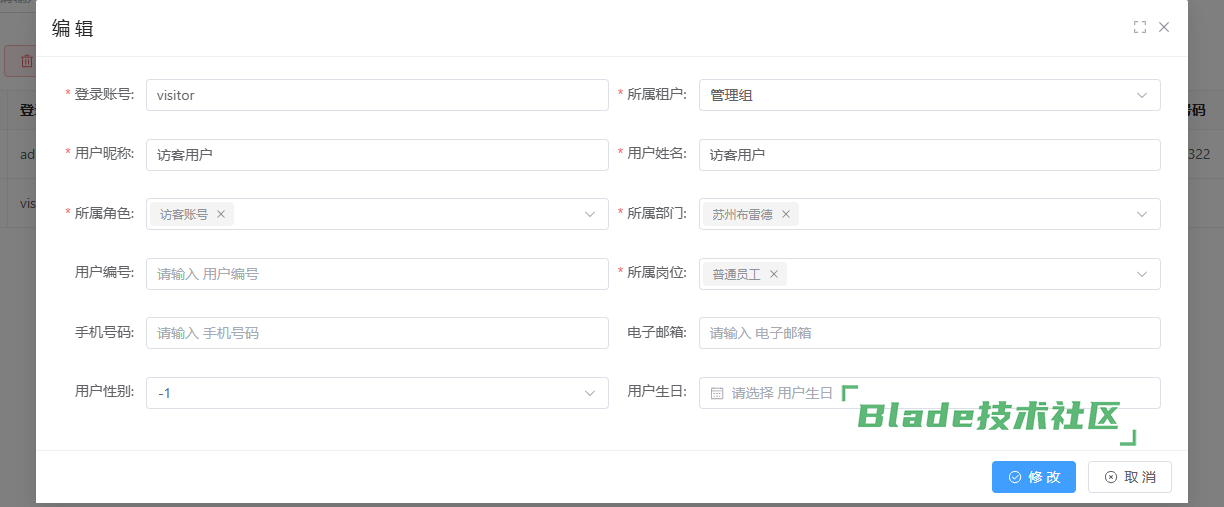1224x507 pixels.
Task: Open the 用户性别 dropdown
Action: tap(376, 393)
